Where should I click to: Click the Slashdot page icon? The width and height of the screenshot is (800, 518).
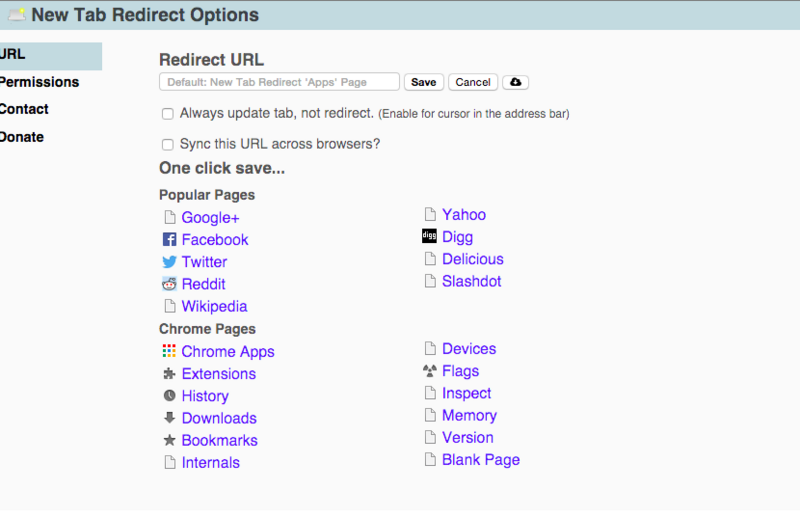click(430, 281)
